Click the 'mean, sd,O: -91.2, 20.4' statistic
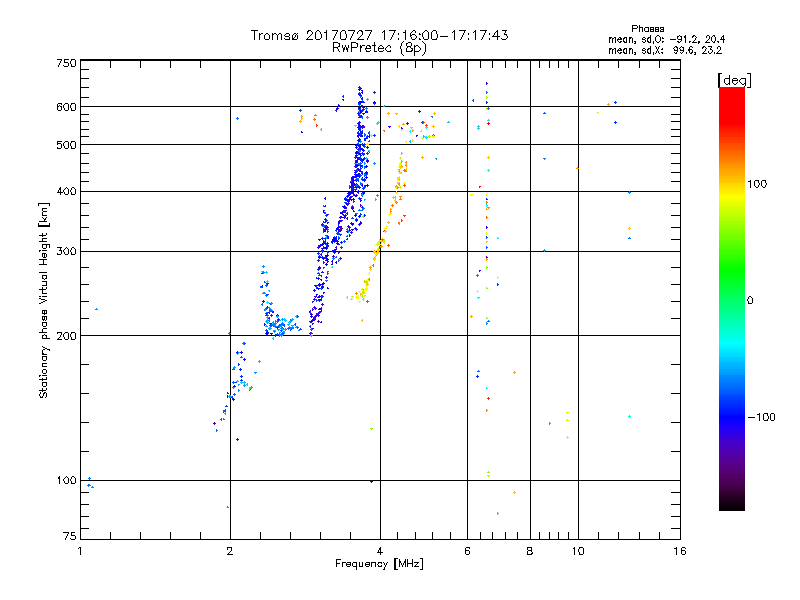 click(666, 39)
